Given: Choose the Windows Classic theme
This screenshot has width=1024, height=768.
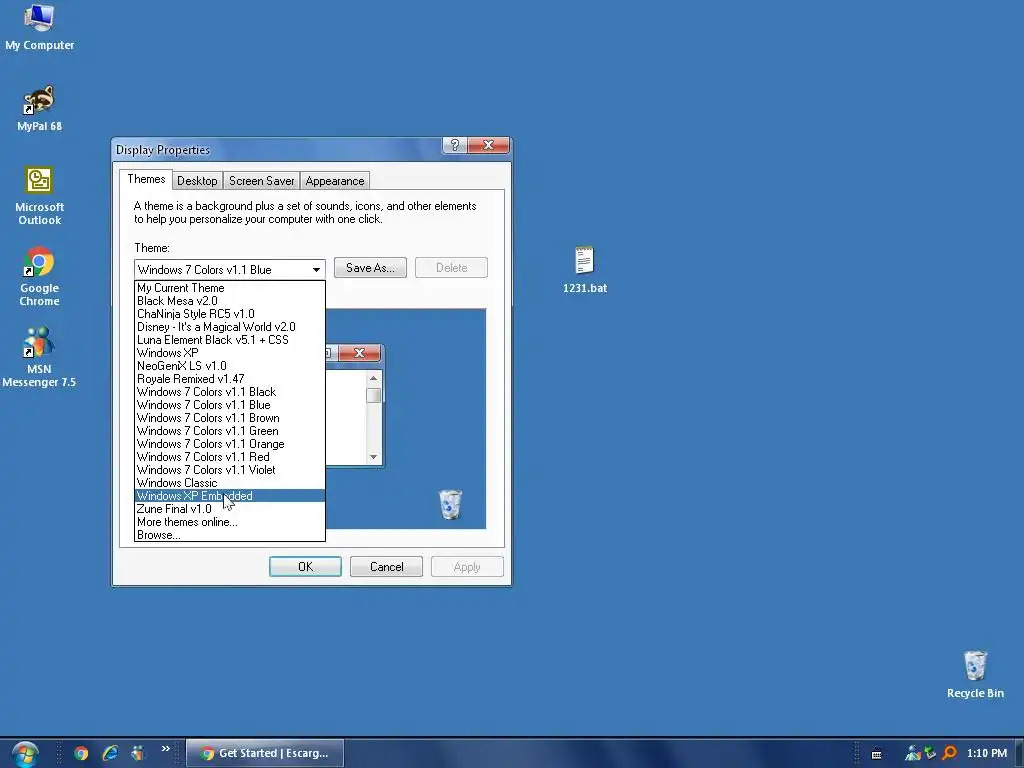Looking at the screenshot, I should point(229,483).
